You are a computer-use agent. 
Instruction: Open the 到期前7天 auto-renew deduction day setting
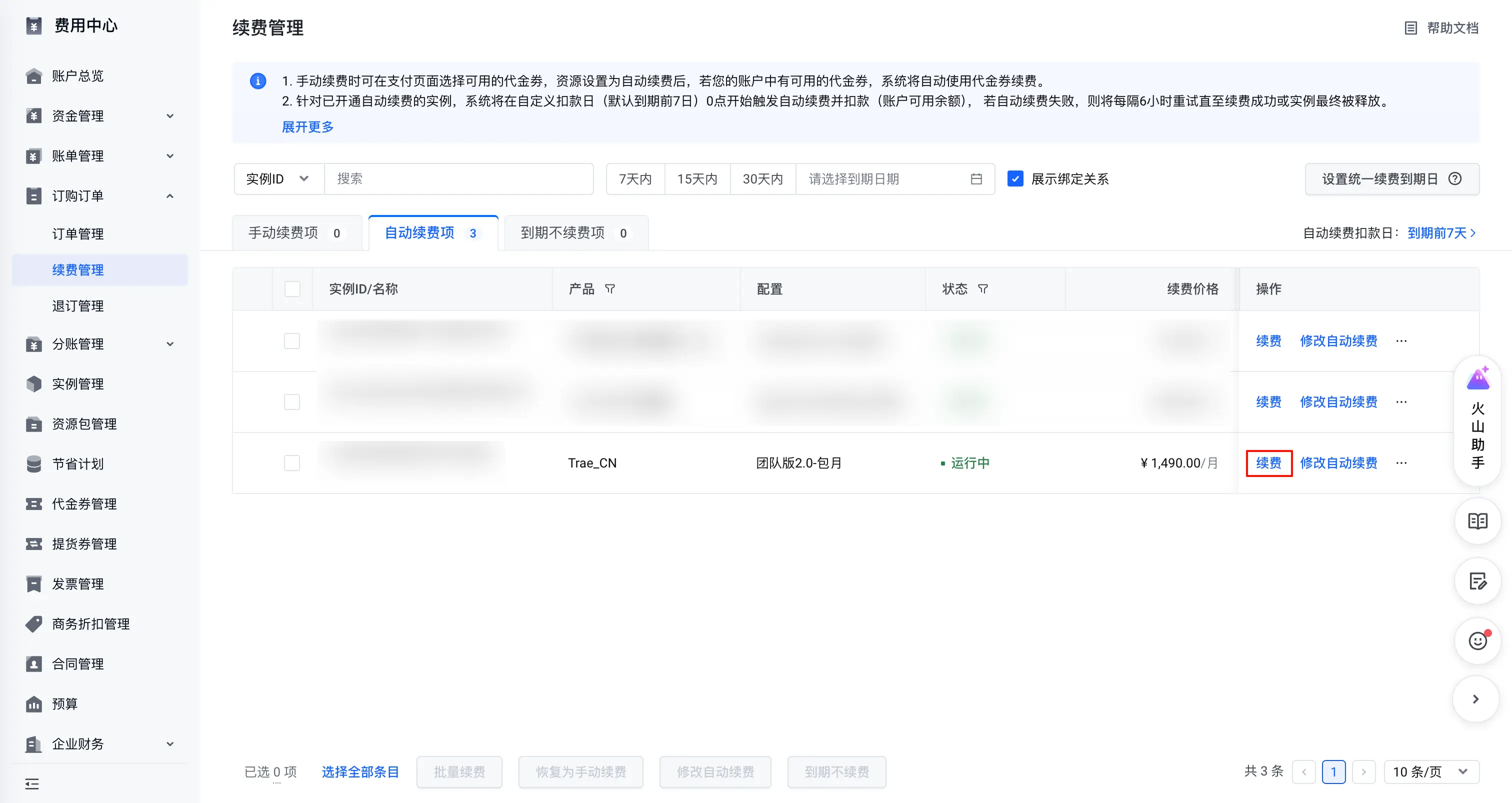[x=1441, y=233]
